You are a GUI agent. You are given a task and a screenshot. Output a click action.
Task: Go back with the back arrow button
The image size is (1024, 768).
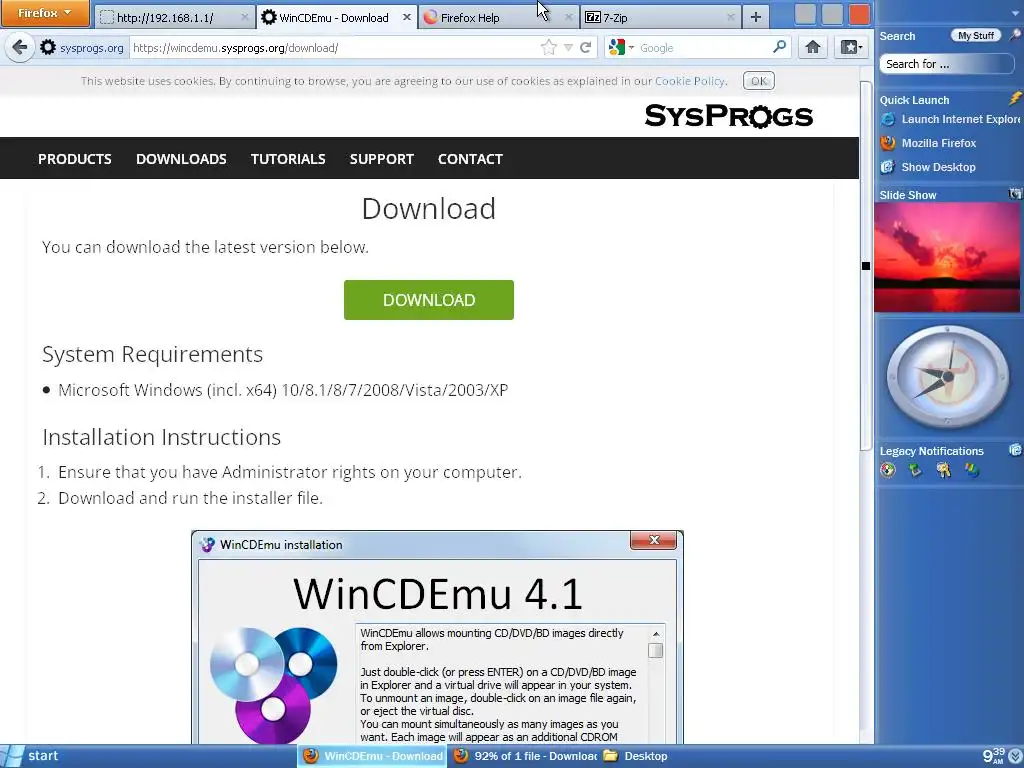click(x=20, y=47)
